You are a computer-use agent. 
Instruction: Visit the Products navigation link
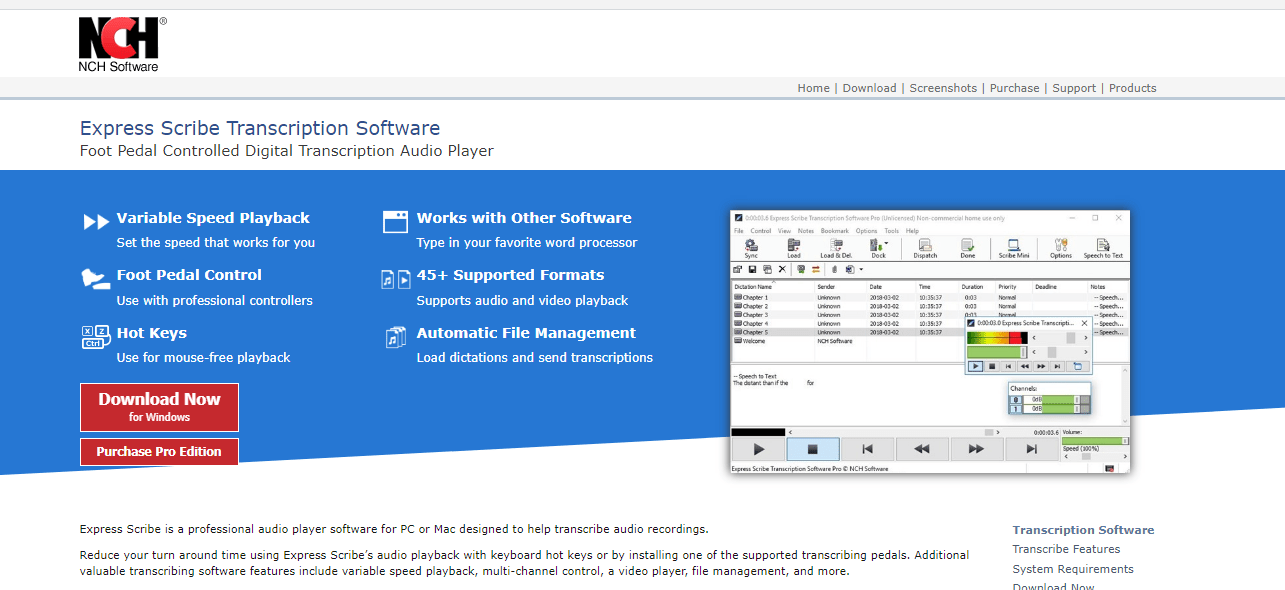[x=1132, y=88]
